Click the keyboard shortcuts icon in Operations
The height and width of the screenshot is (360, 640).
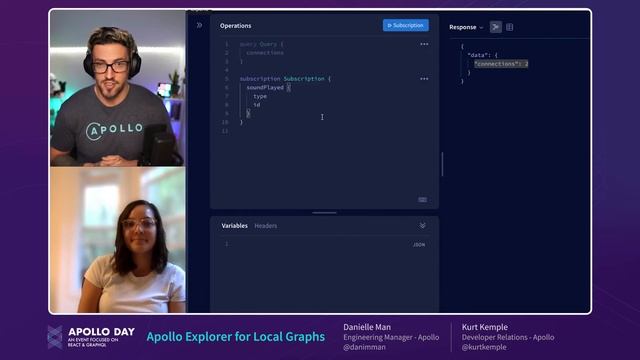click(422, 200)
